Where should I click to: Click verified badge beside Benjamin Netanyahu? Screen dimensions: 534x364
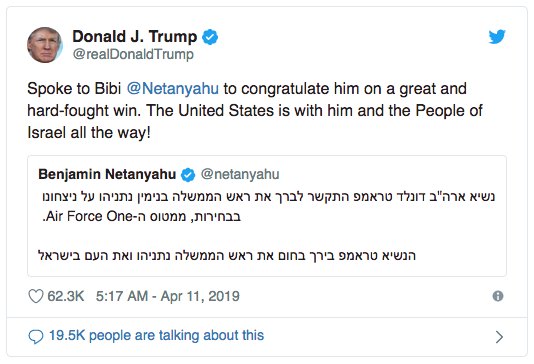188,175
